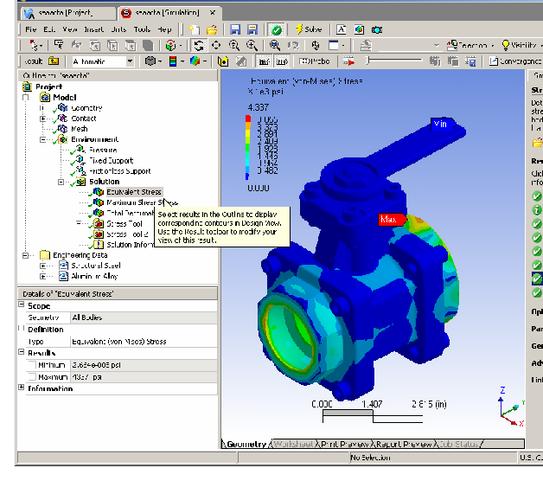Image resolution: width=543 pixels, height=500 pixels.
Task: Click the green checkmark toolbar icon
Action: point(276,30)
